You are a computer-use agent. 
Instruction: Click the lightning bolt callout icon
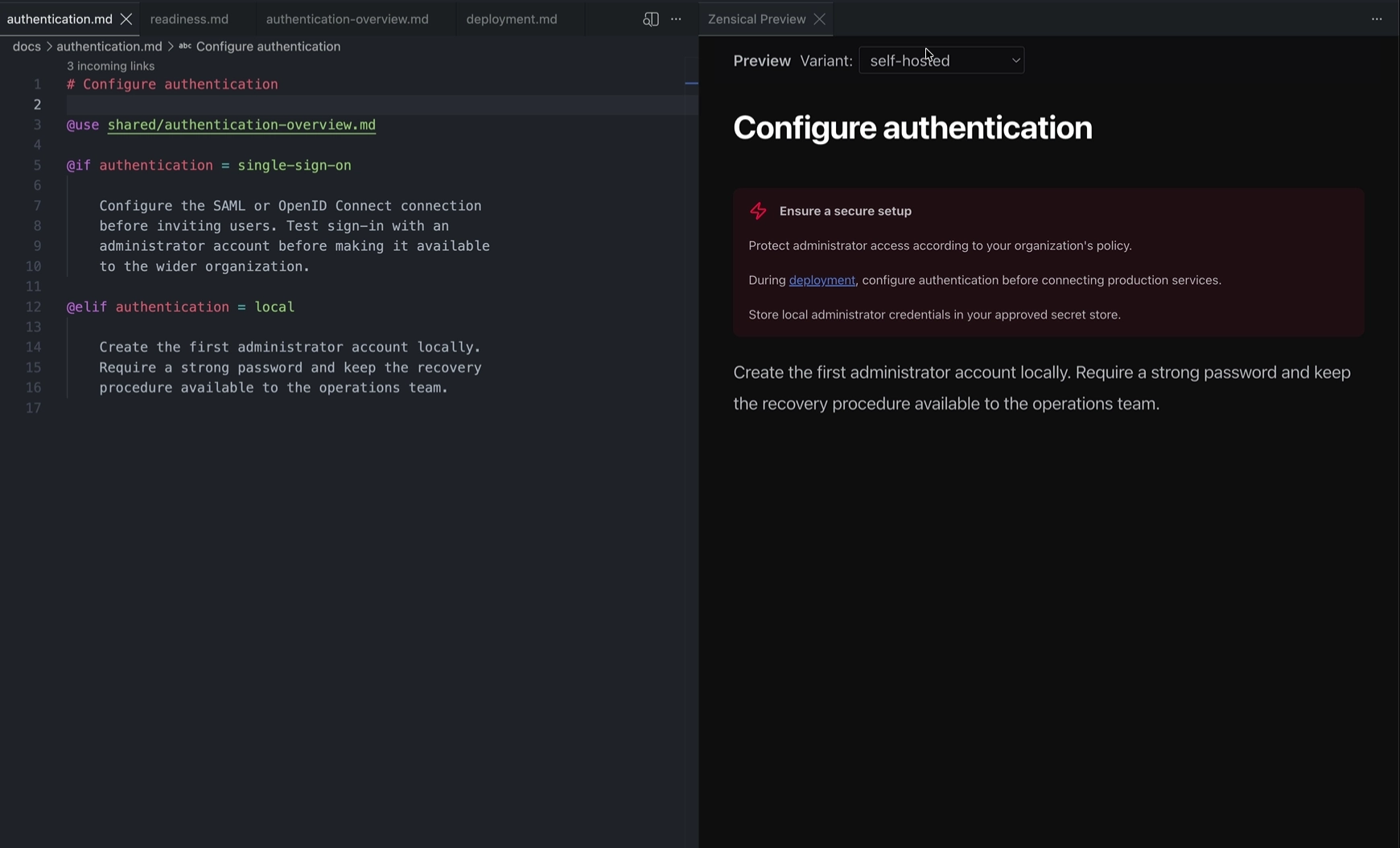[758, 211]
